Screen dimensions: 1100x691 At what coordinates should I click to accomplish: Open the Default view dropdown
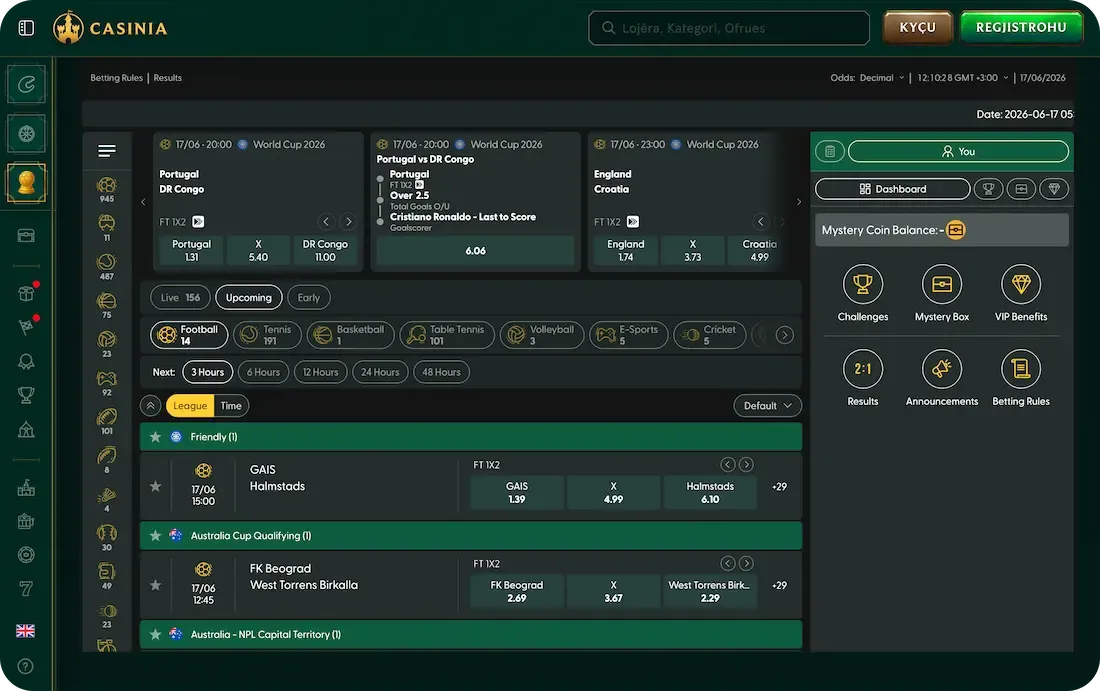[x=767, y=405]
